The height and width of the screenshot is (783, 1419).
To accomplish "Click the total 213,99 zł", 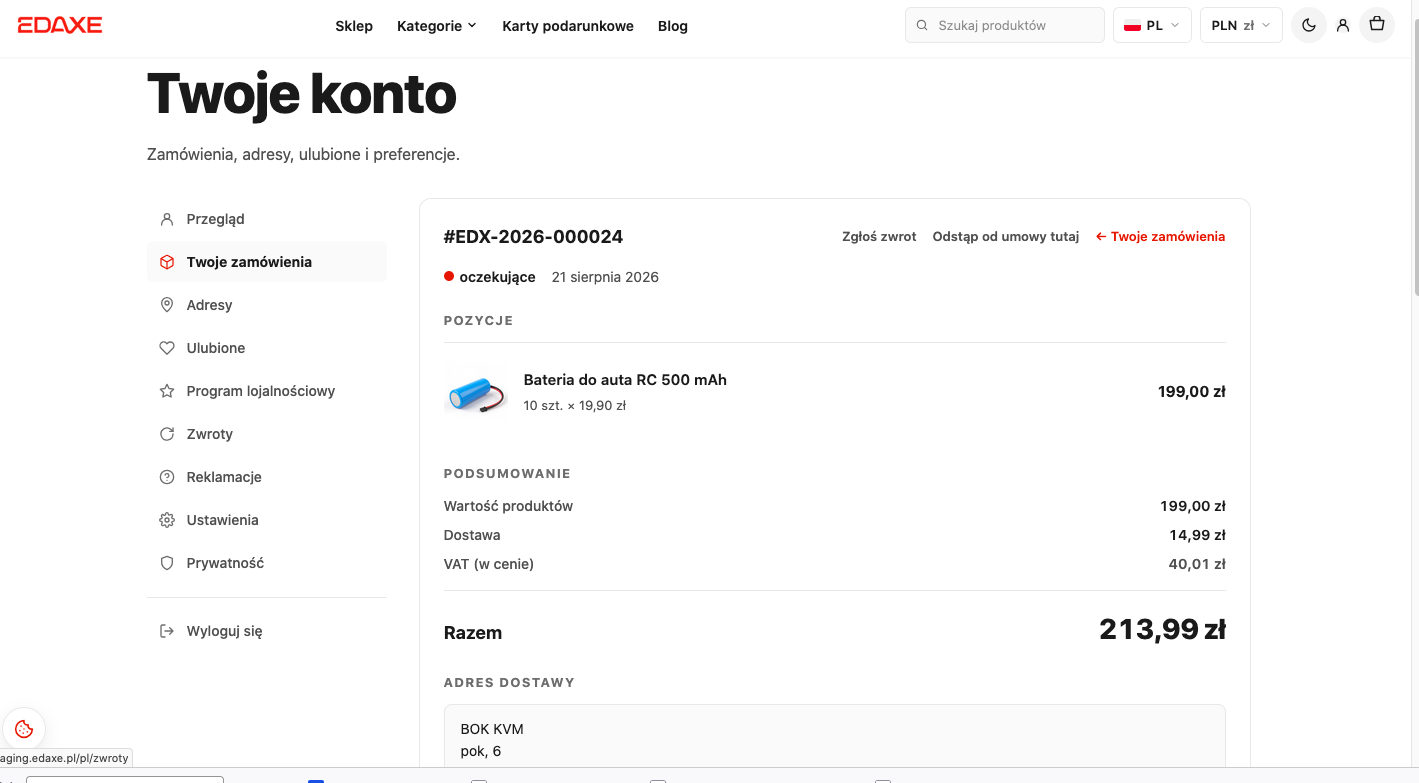I will coord(1162,630).
